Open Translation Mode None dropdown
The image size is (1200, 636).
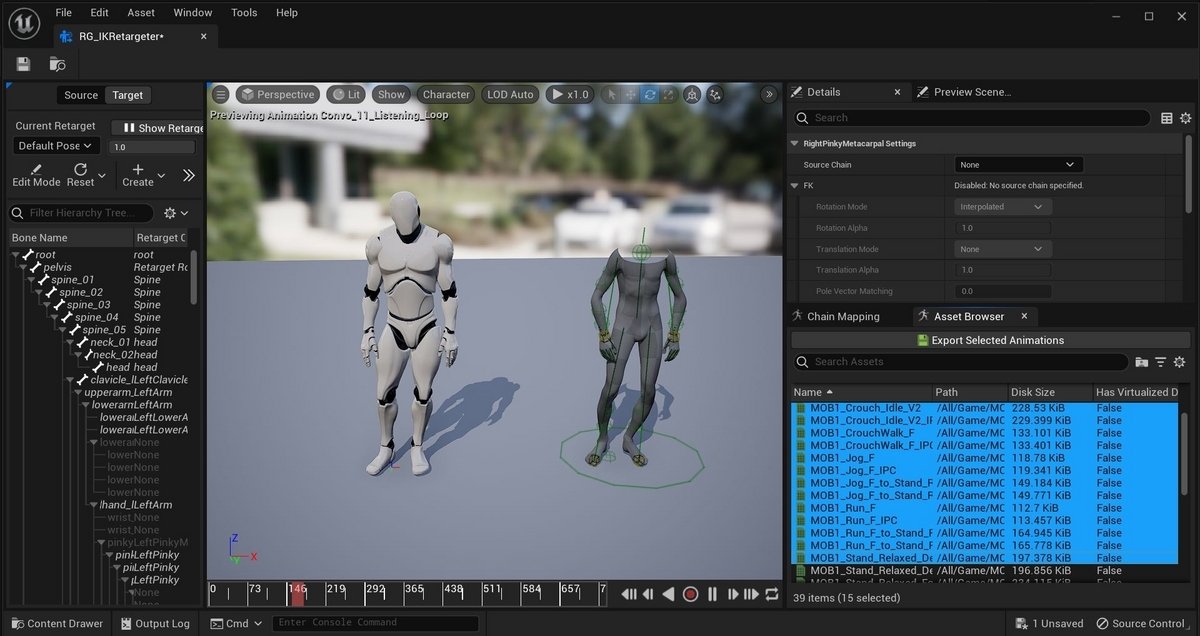(1002, 249)
